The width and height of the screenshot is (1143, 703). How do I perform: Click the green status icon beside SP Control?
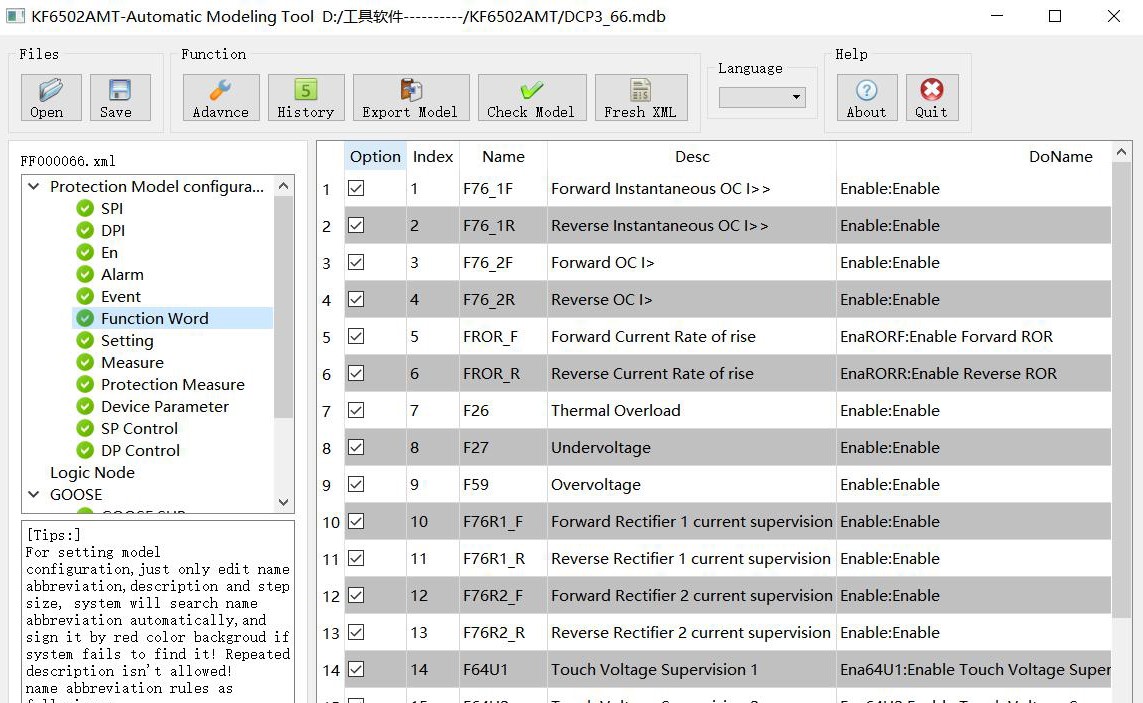tap(85, 428)
